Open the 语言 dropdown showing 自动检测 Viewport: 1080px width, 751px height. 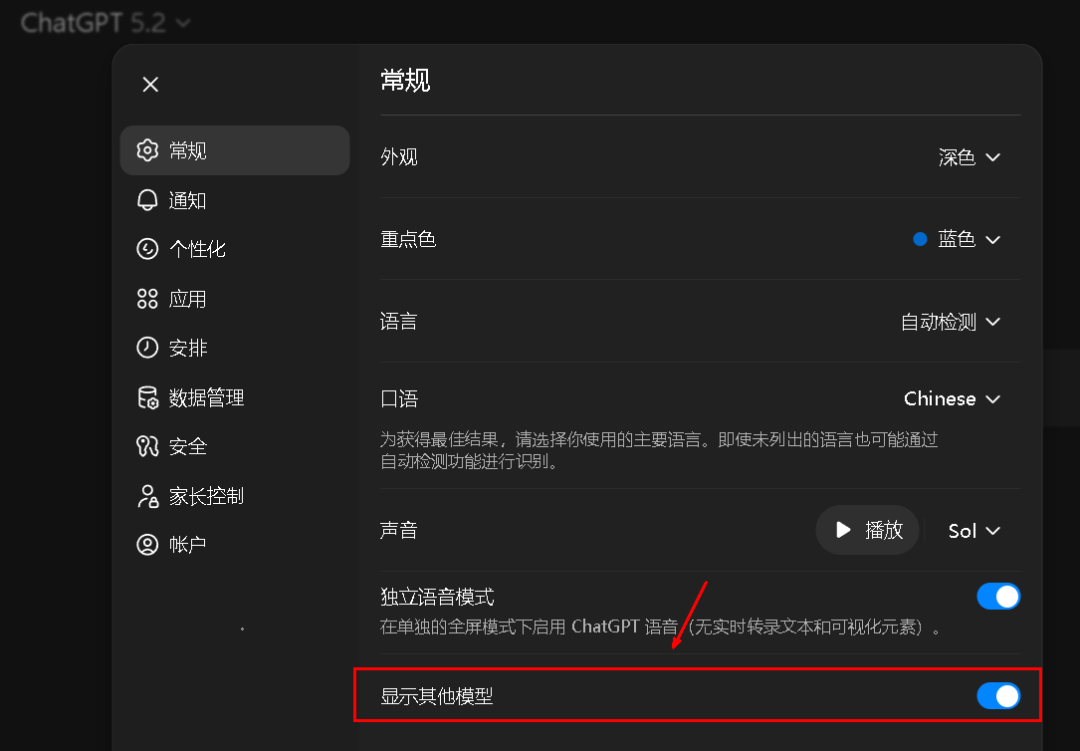coord(951,322)
